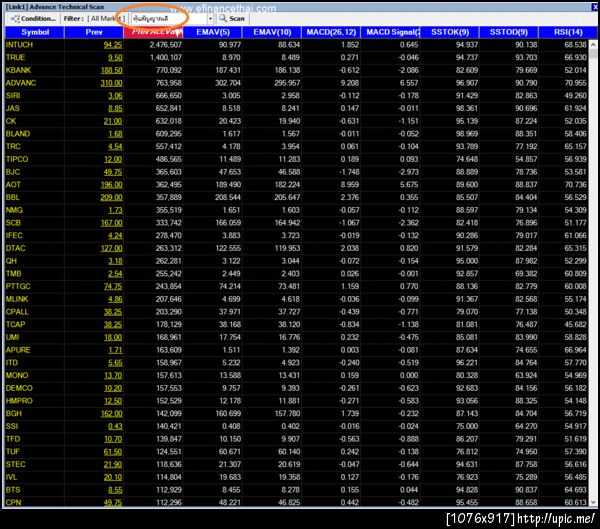
Task: Sort by the SSTOD(9) column header
Action: 509,32
